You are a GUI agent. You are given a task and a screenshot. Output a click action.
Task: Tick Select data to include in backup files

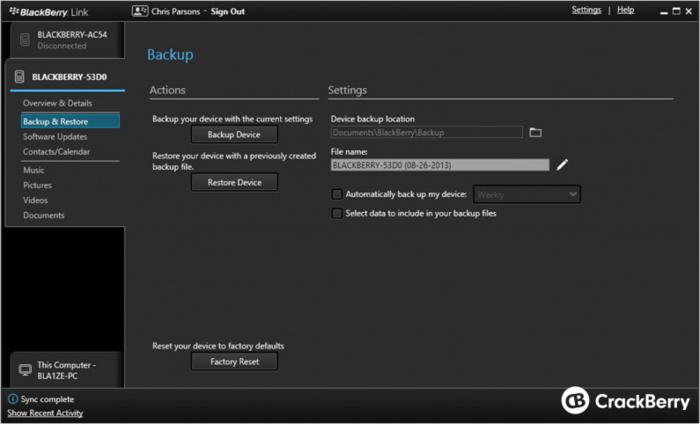click(x=337, y=213)
